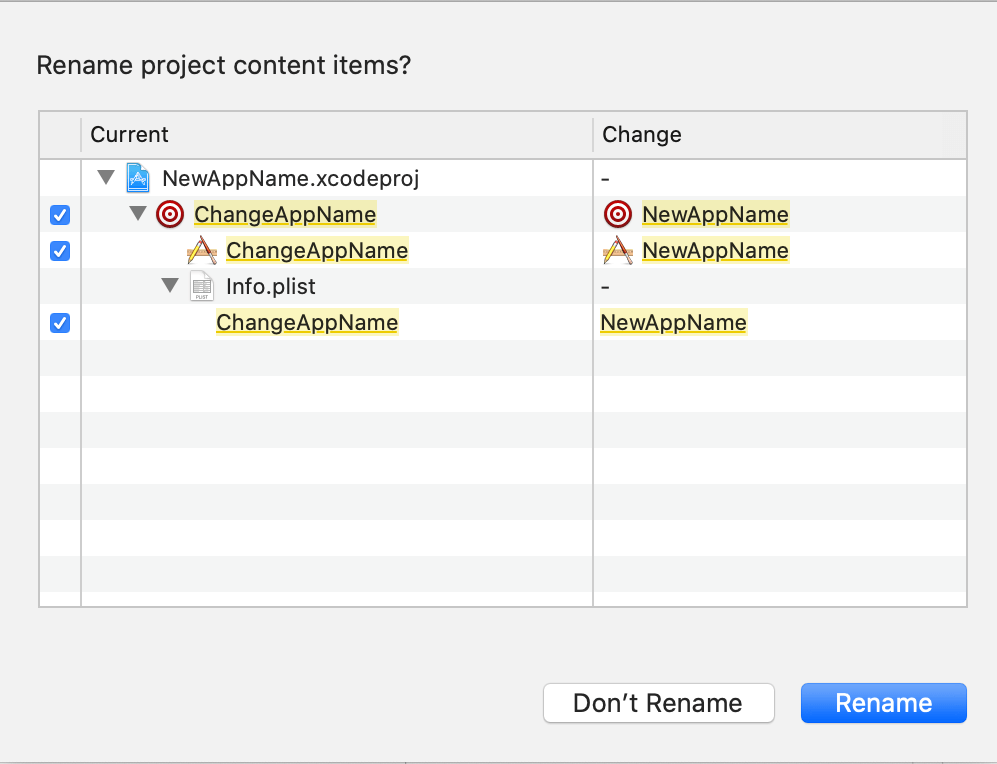Select NewAppName text in the Info.plist entry row
997x764 pixels.
pyautogui.click(x=673, y=322)
